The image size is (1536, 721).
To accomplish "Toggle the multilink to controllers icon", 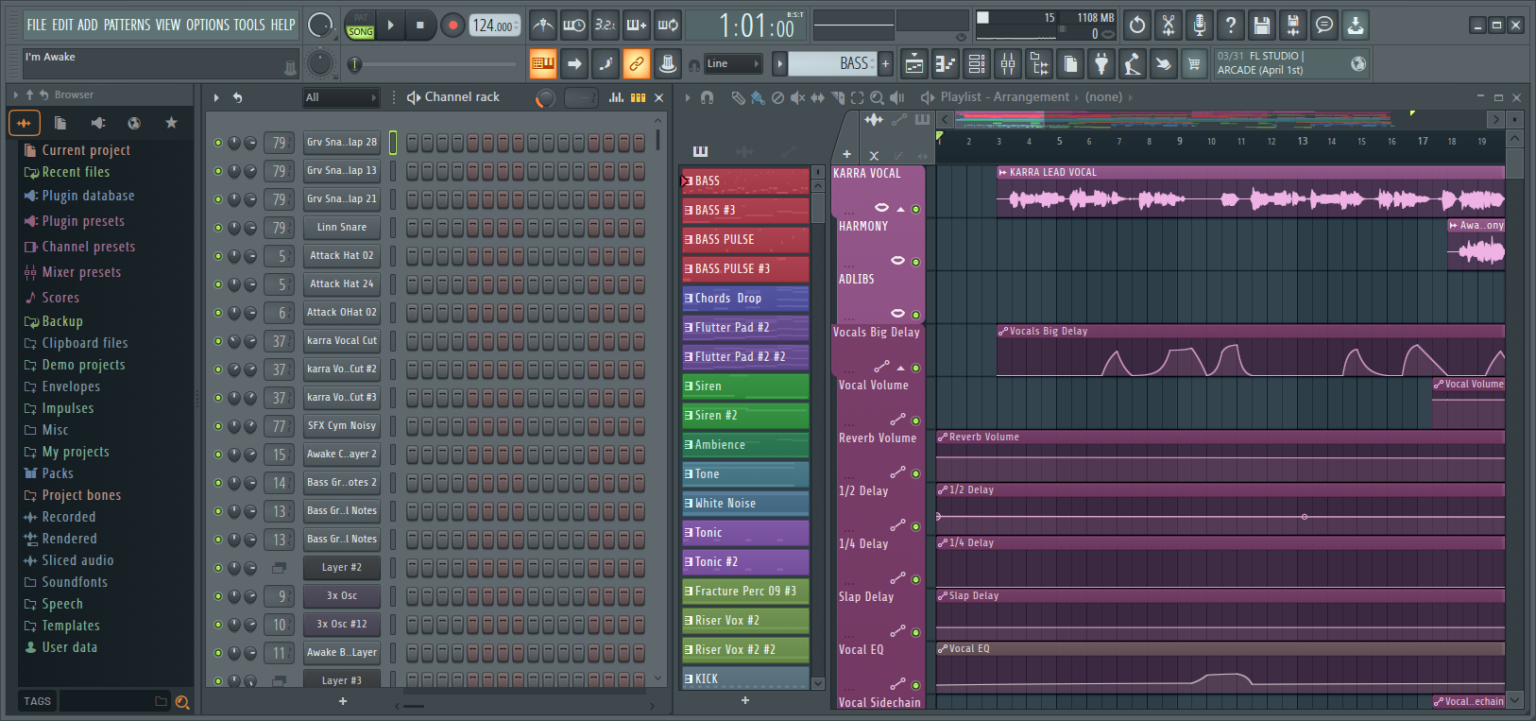I will (636, 64).
